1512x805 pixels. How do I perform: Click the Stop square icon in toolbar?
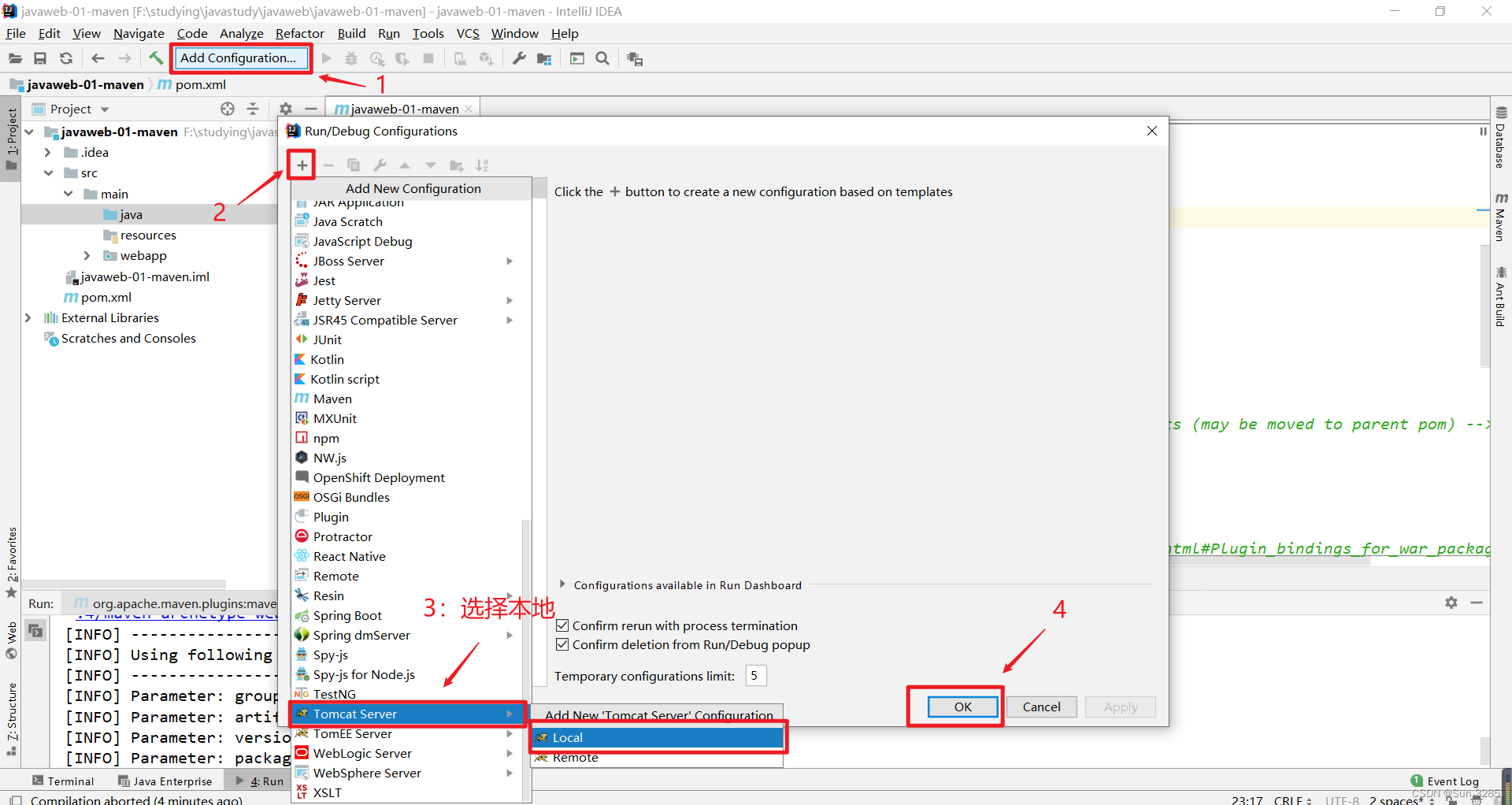coord(428,58)
